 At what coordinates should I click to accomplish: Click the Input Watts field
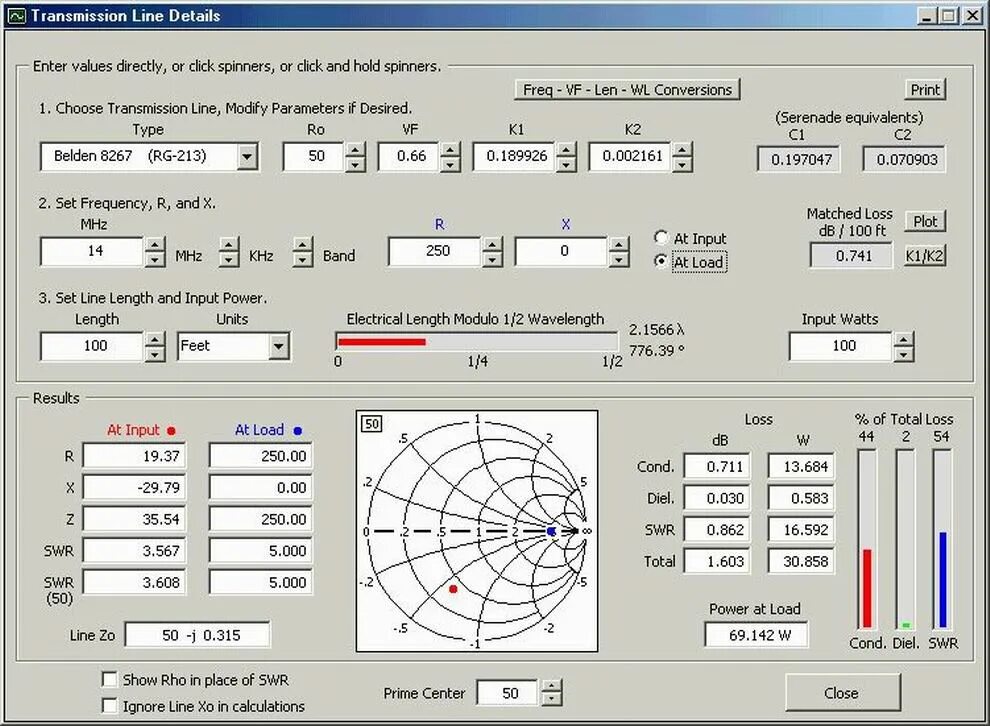[842, 347]
